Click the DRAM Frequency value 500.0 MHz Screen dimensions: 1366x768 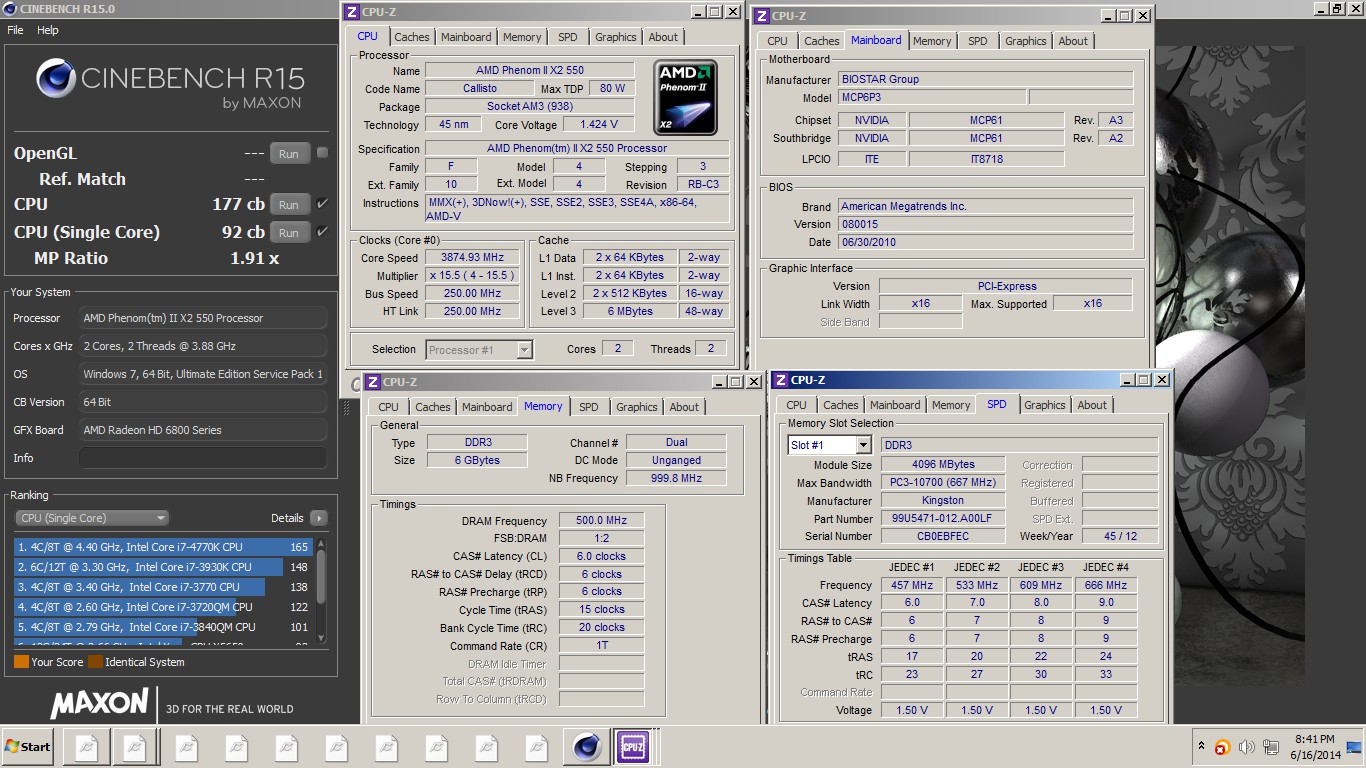point(601,521)
